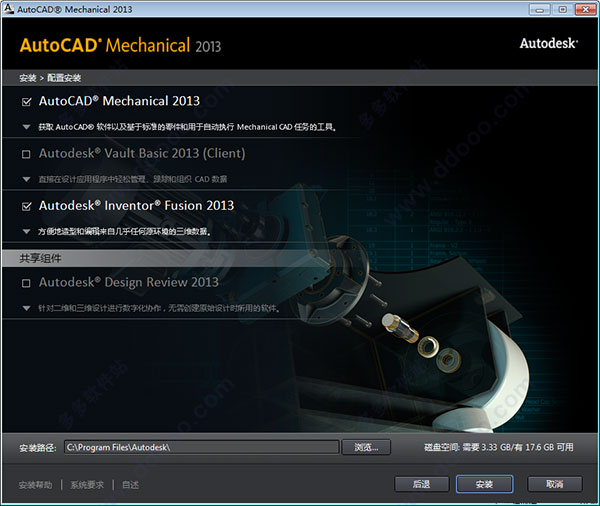This screenshot has height=506, width=600.
Task: Expand Inventor Fusion 2013 description arrow
Action: click(x=26, y=231)
